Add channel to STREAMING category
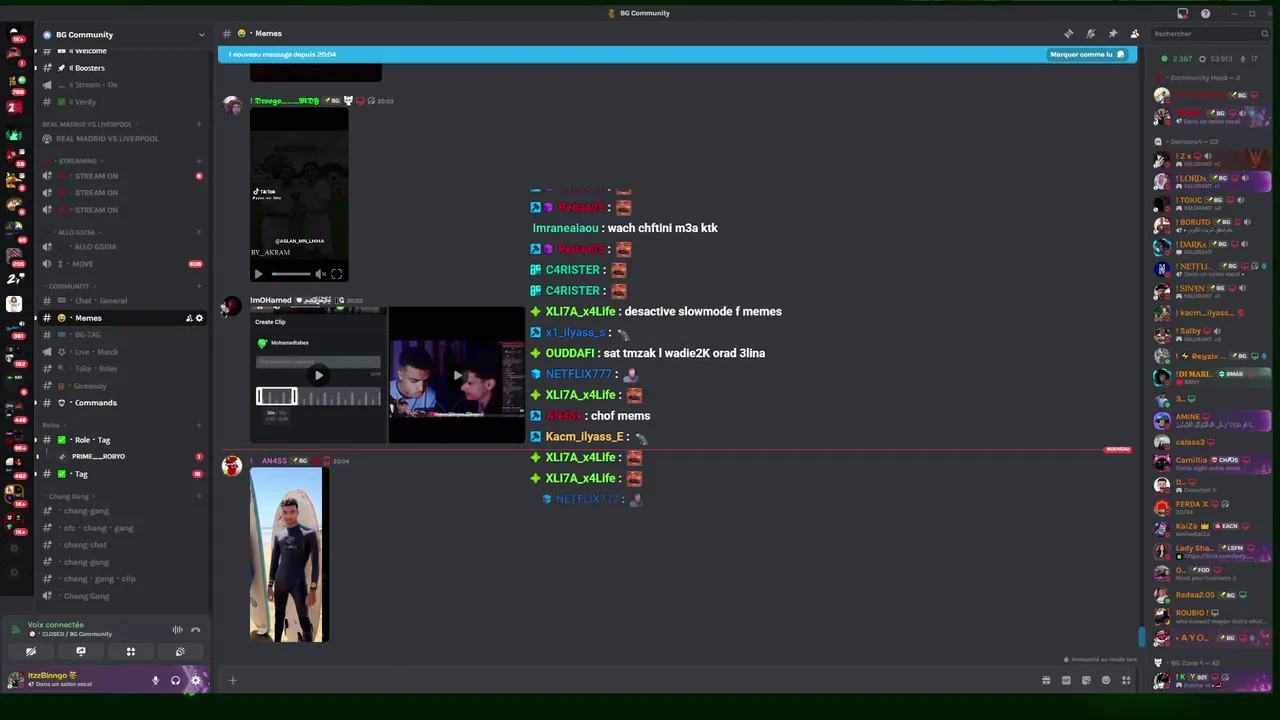The width and height of the screenshot is (1280, 720). click(199, 161)
